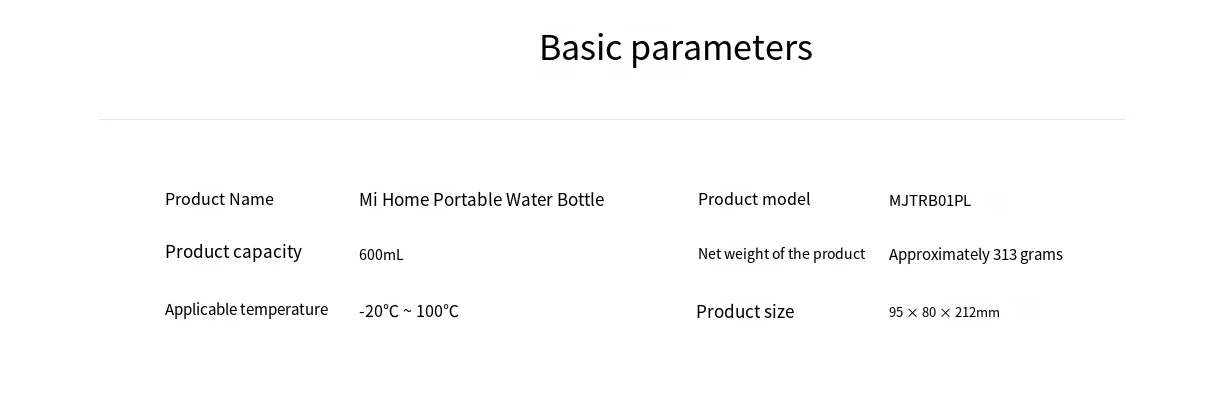Click the "100°C" maximum temperature
The width and height of the screenshot is (1226, 418).
(x=437, y=312)
